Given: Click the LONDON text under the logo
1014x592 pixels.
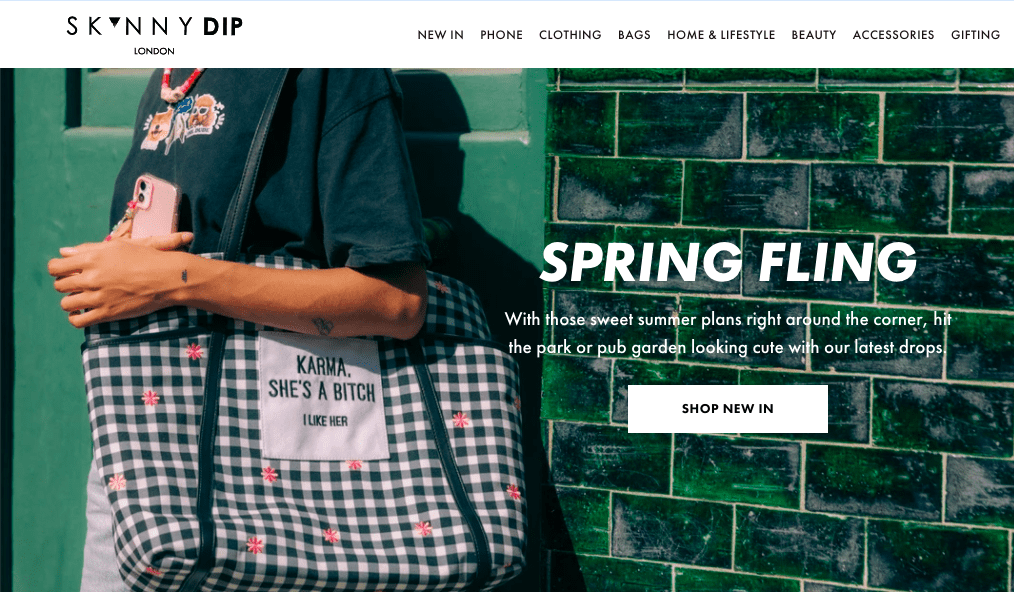Looking at the screenshot, I should pyautogui.click(x=154, y=51).
